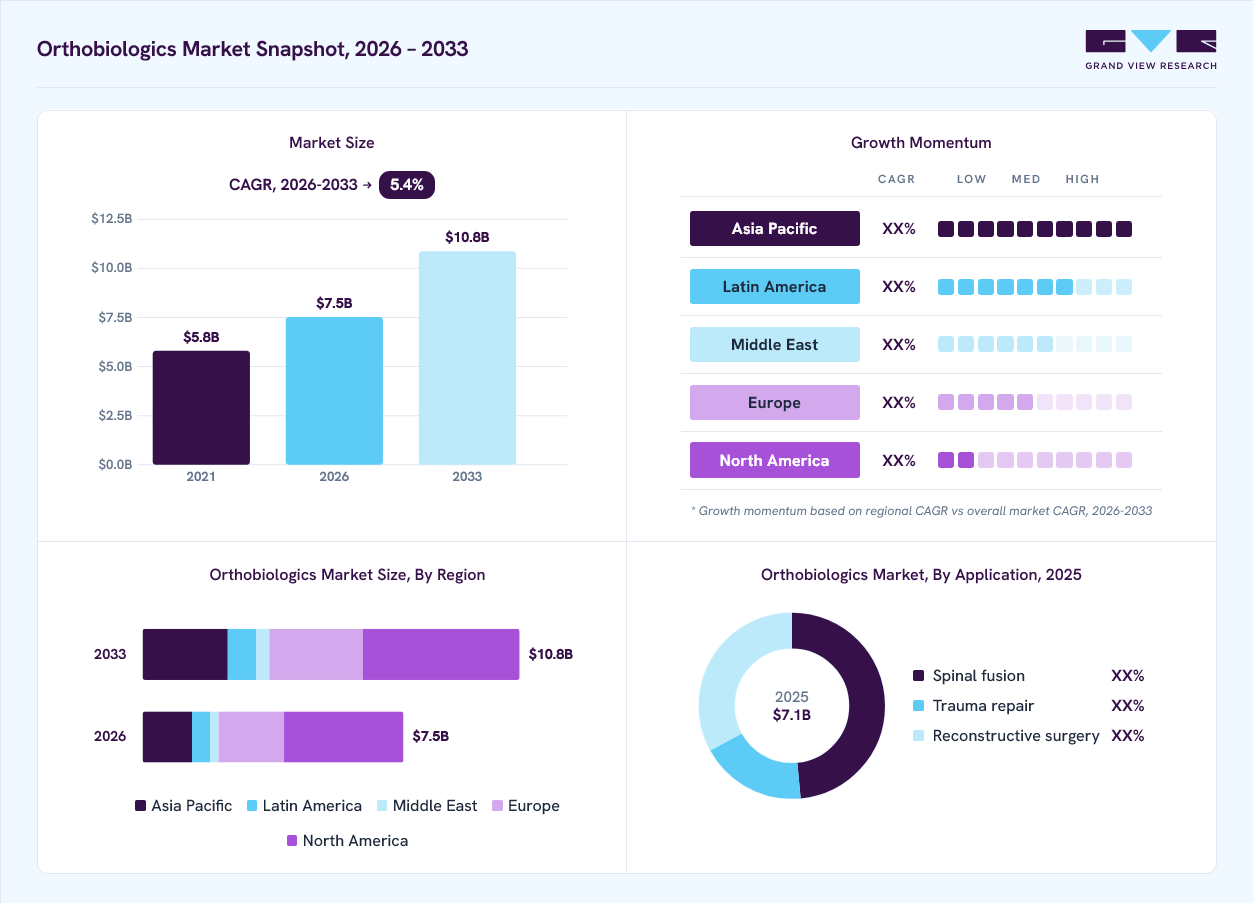Click the Growth Momentum panel title

click(x=921, y=143)
